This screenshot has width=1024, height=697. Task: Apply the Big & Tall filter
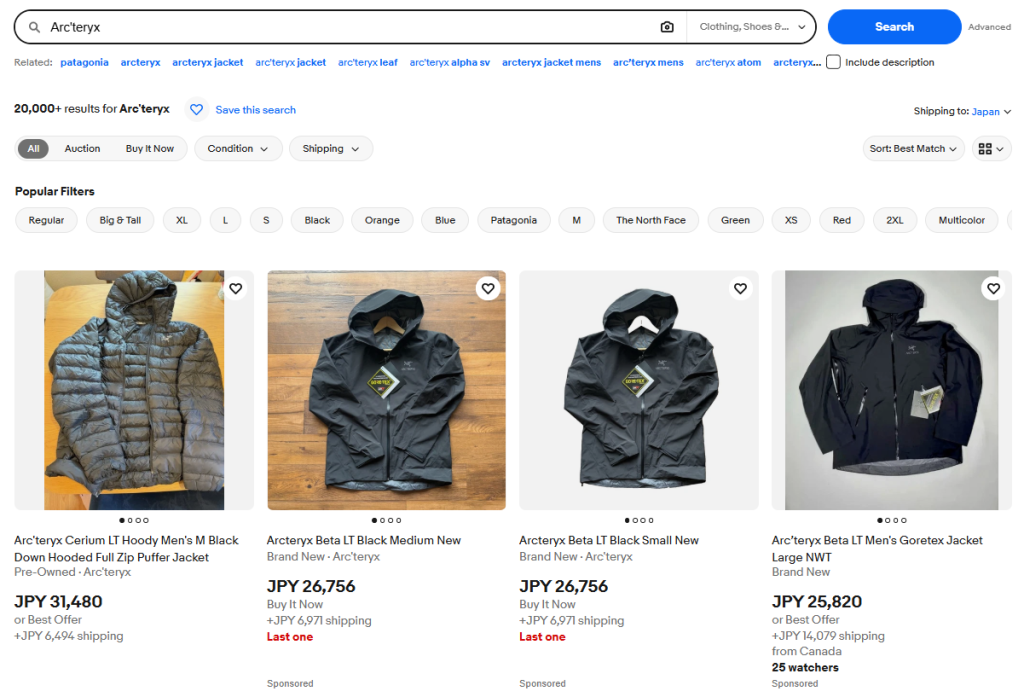coord(120,220)
